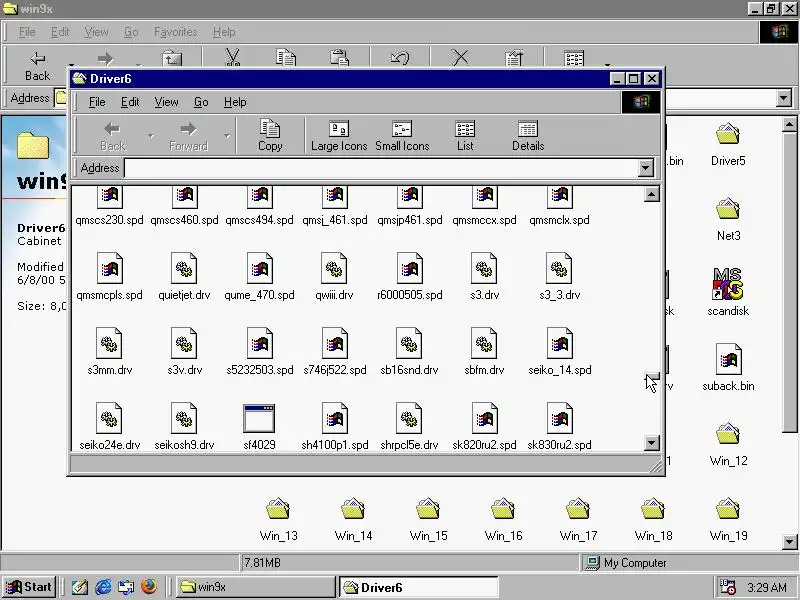The height and width of the screenshot is (600, 800).
Task: Expand the Driver6 Address bar dropdown
Action: point(645,168)
